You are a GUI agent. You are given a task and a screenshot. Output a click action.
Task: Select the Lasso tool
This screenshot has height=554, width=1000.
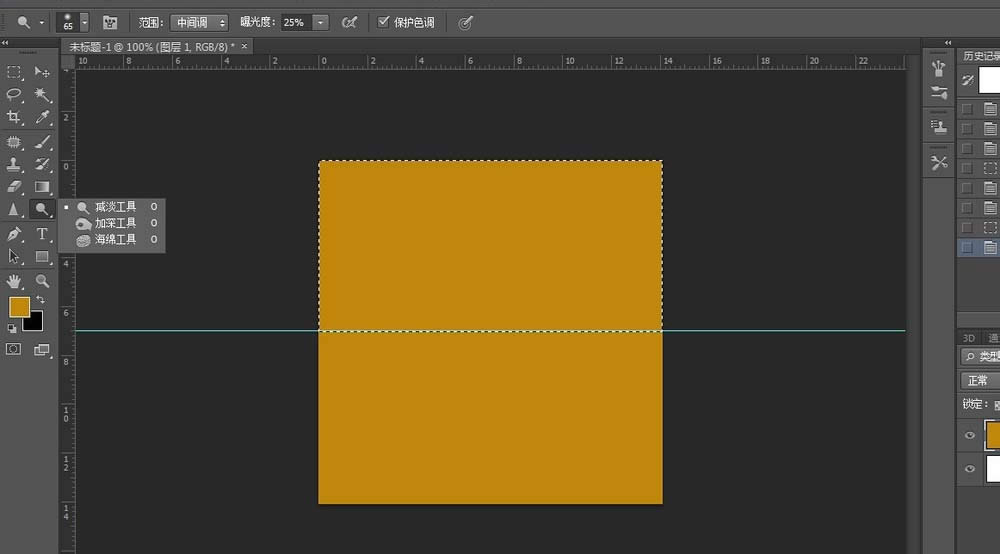tap(13, 94)
